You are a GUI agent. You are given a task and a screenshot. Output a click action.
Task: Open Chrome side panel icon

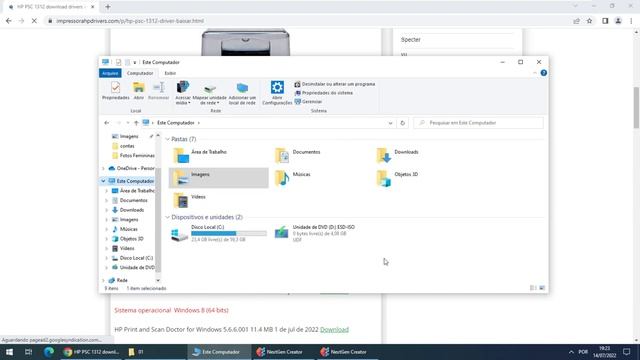605,21
